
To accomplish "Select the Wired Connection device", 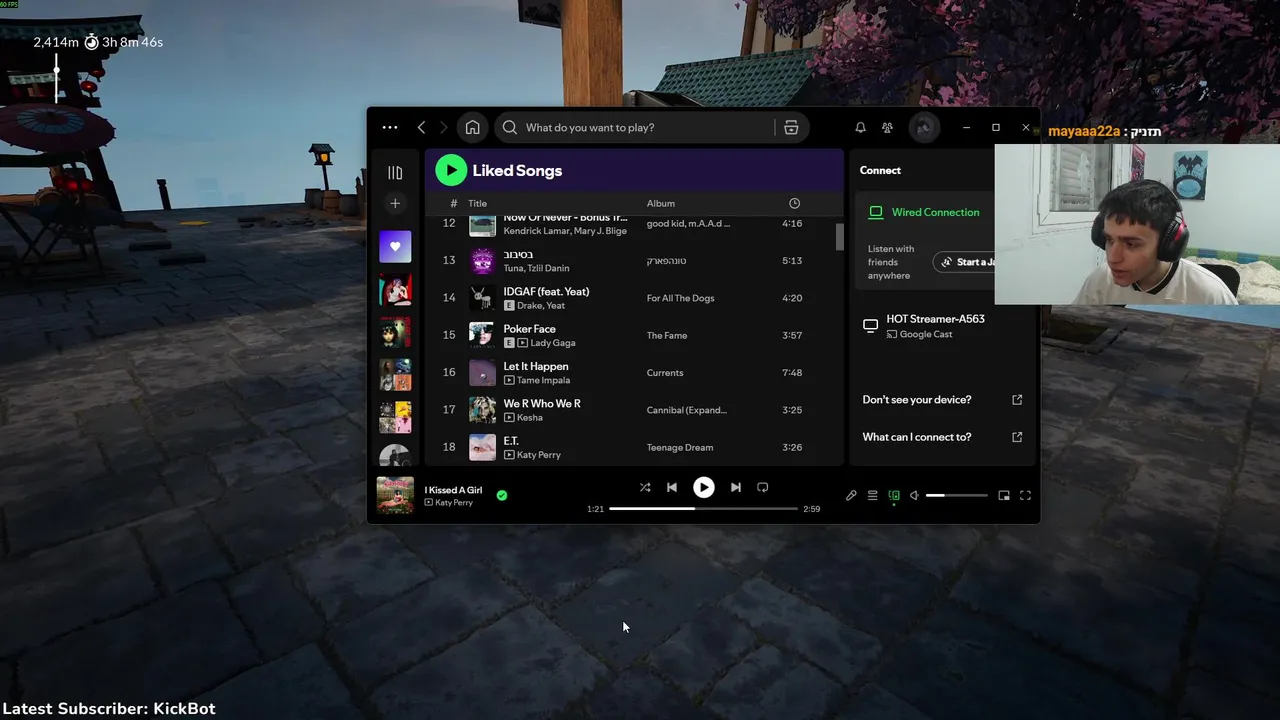I will (x=925, y=213).
